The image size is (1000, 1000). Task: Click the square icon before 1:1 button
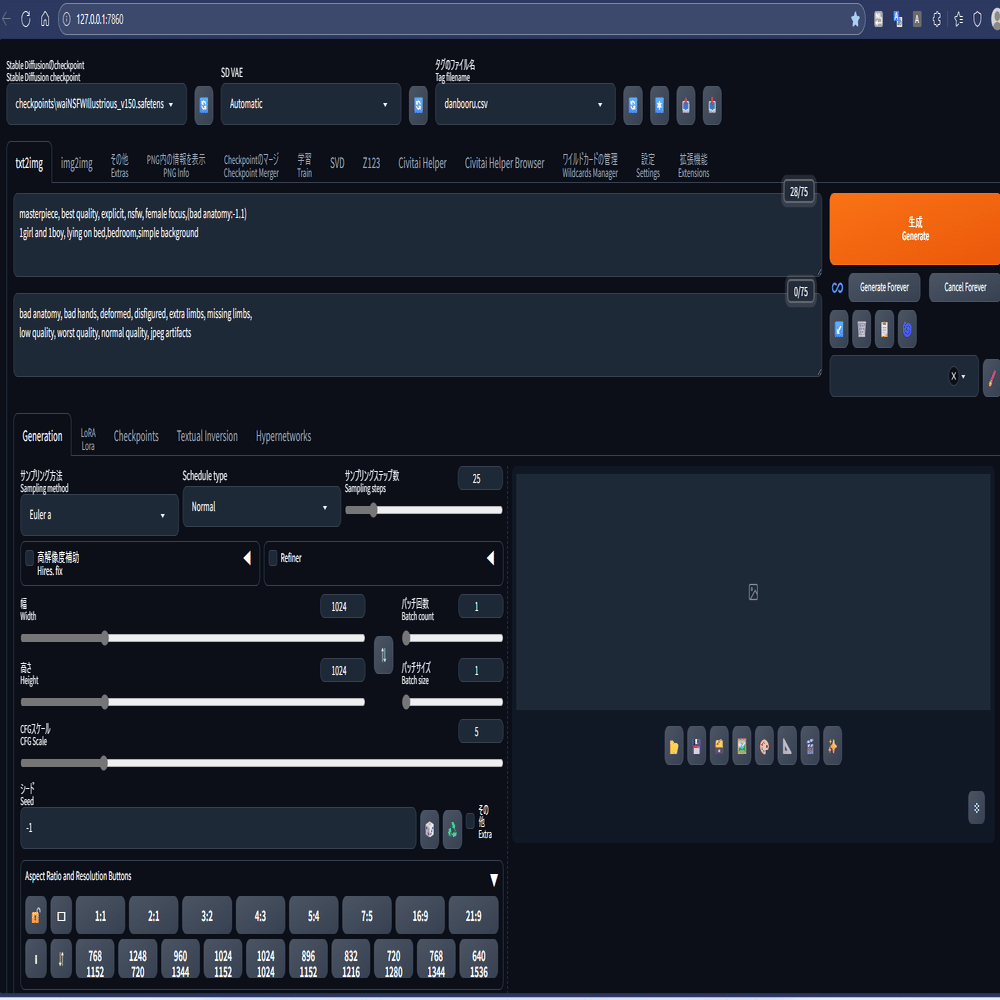61,916
